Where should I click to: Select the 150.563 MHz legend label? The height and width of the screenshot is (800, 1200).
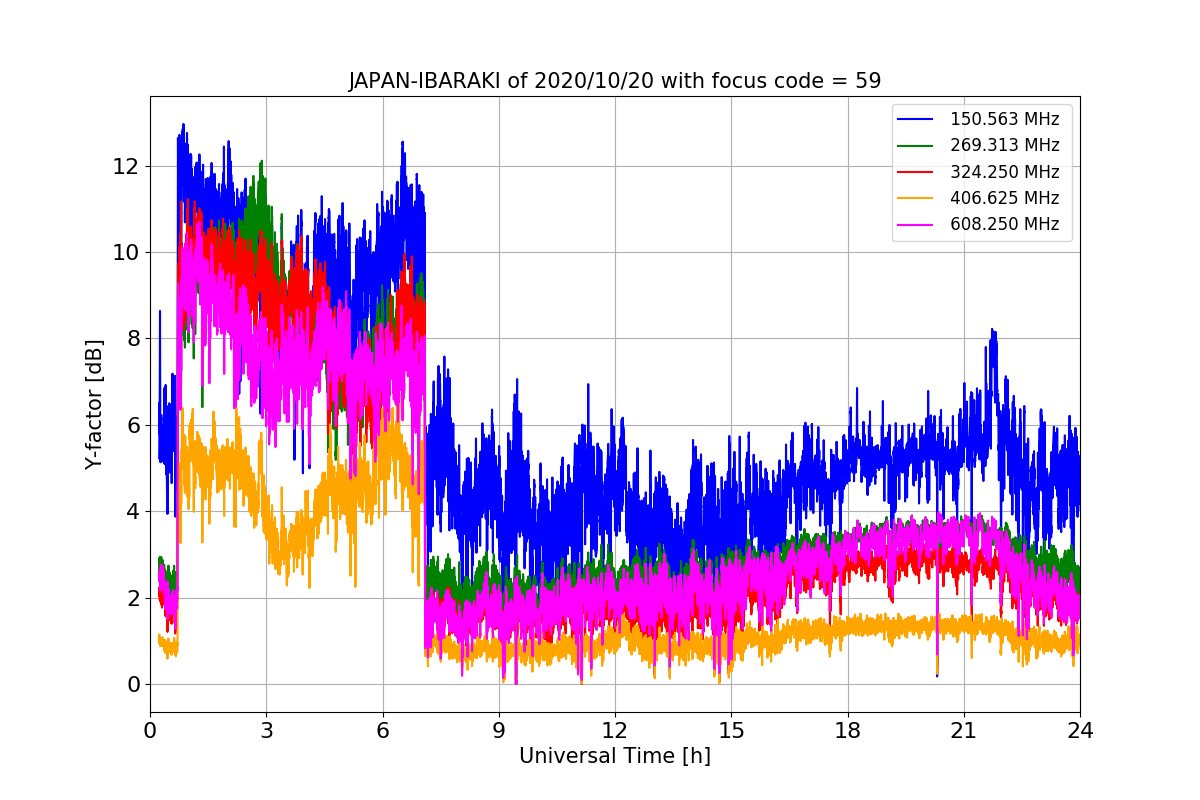click(x=1004, y=120)
